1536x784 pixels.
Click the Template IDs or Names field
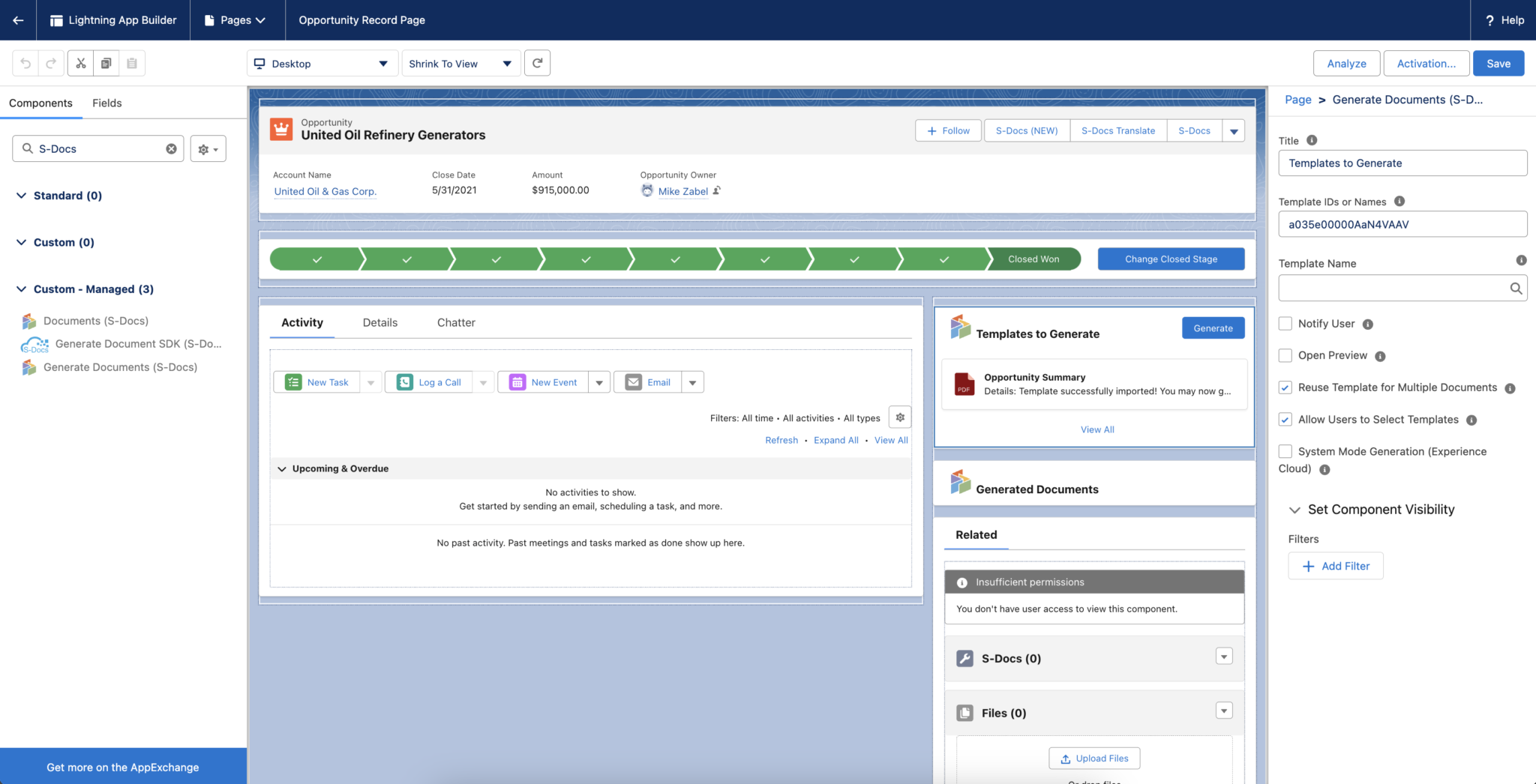[1402, 224]
